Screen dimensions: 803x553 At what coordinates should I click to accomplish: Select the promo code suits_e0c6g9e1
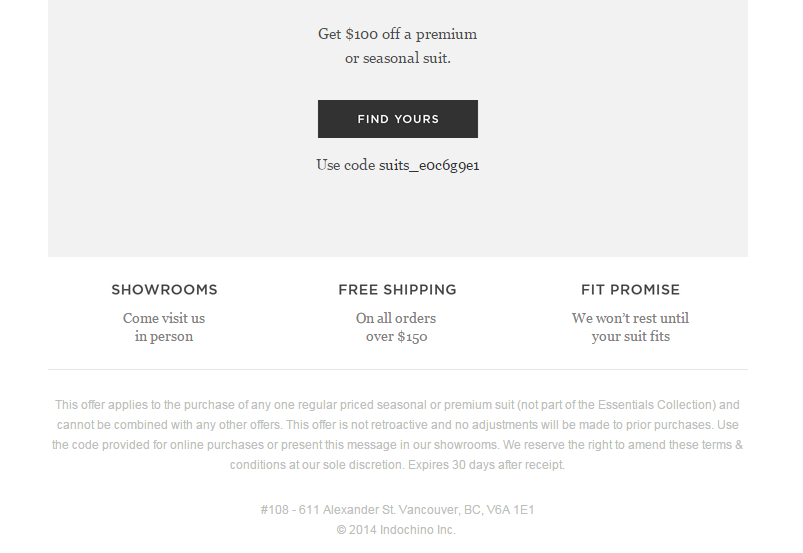tap(429, 165)
